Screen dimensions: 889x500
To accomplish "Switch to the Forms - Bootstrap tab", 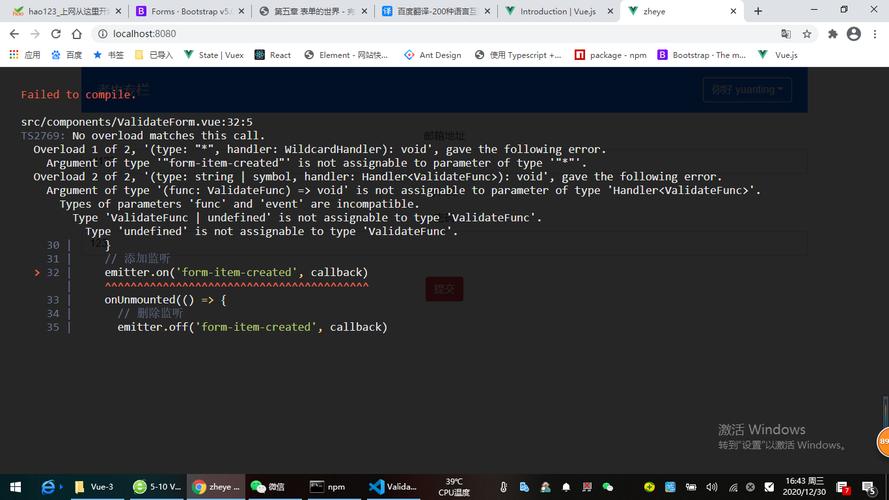I will 185,11.
